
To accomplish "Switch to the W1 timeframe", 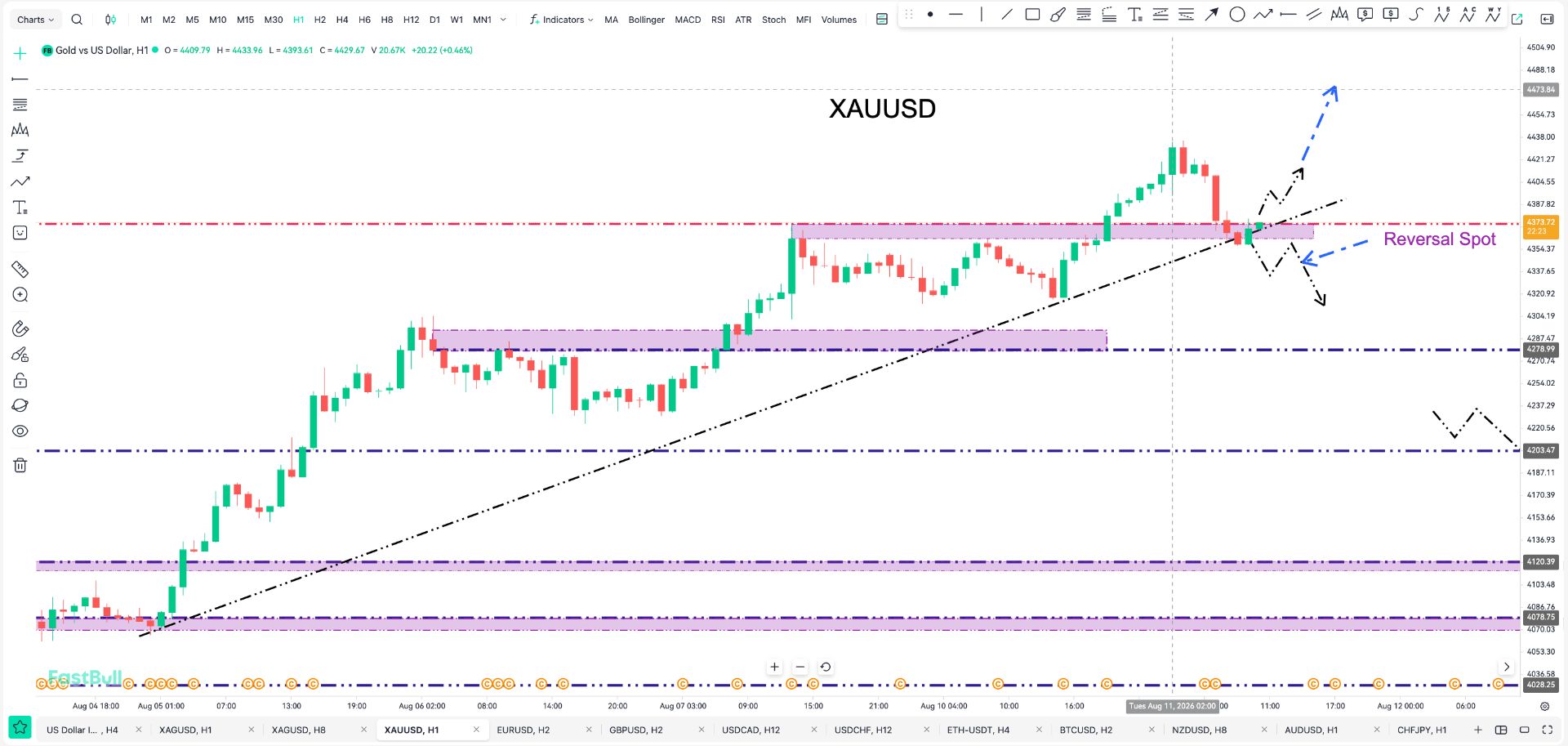I will pos(457,20).
